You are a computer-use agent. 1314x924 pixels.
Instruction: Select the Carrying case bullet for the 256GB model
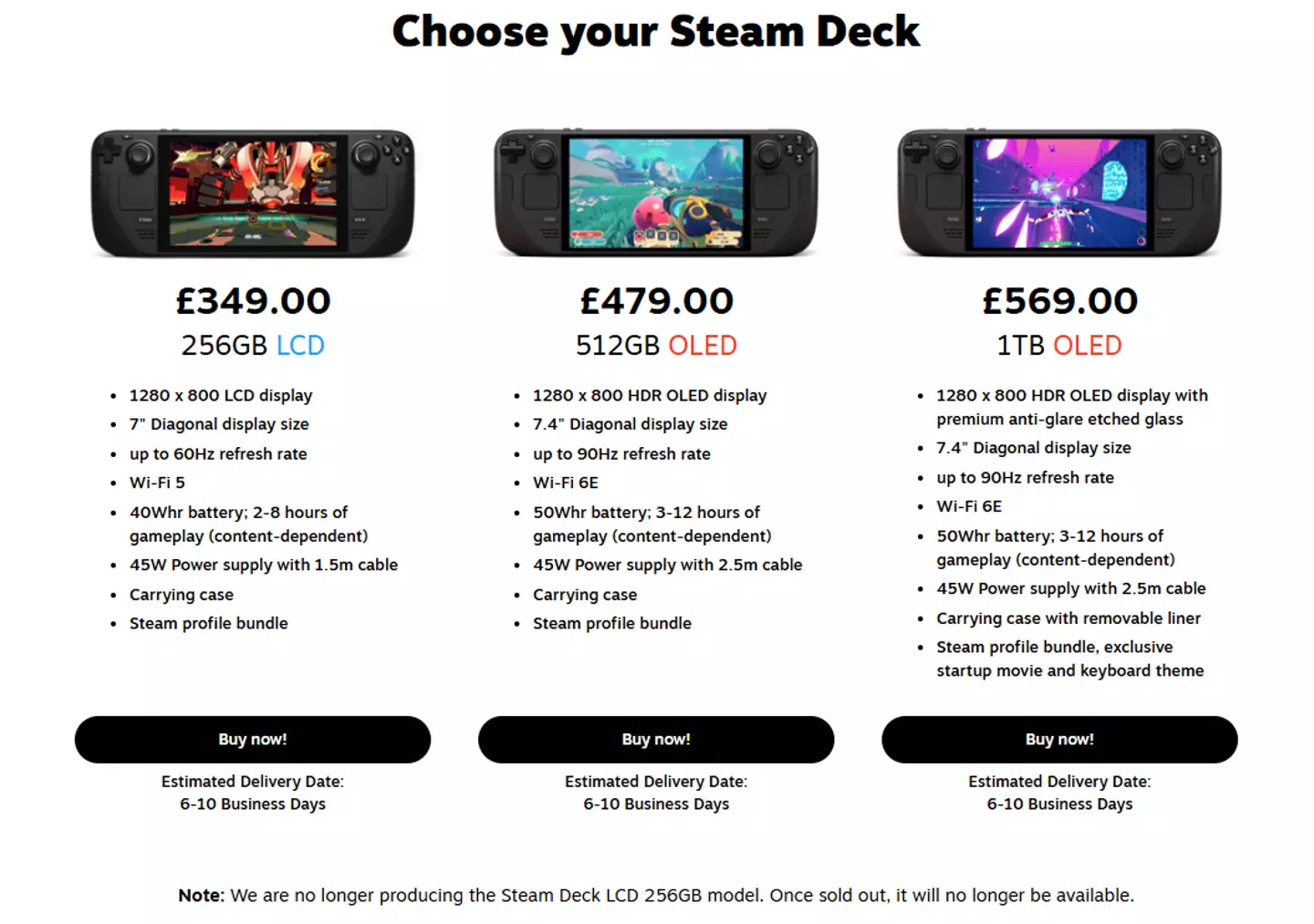point(181,594)
